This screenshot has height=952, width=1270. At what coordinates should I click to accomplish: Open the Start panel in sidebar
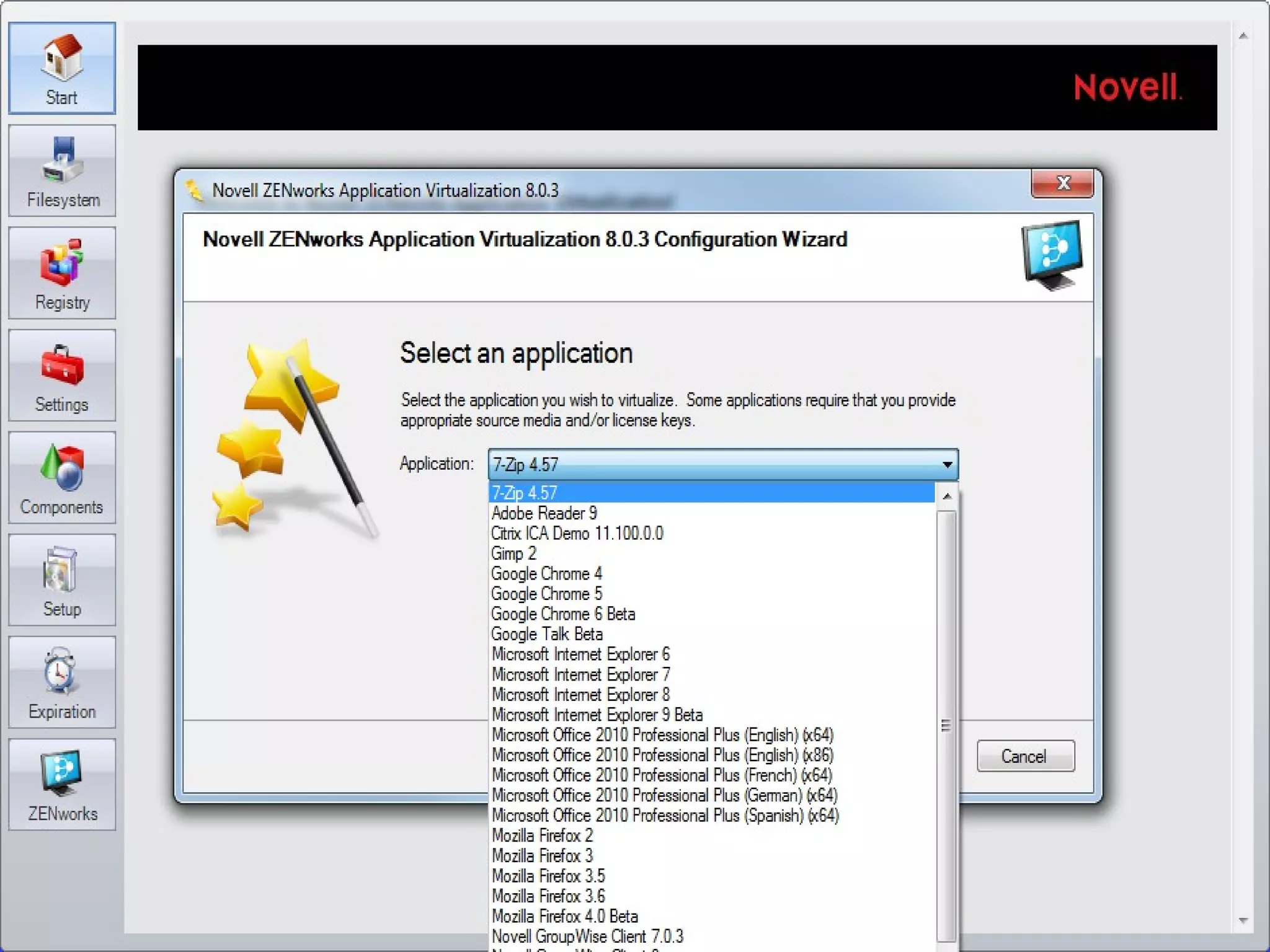pos(62,68)
